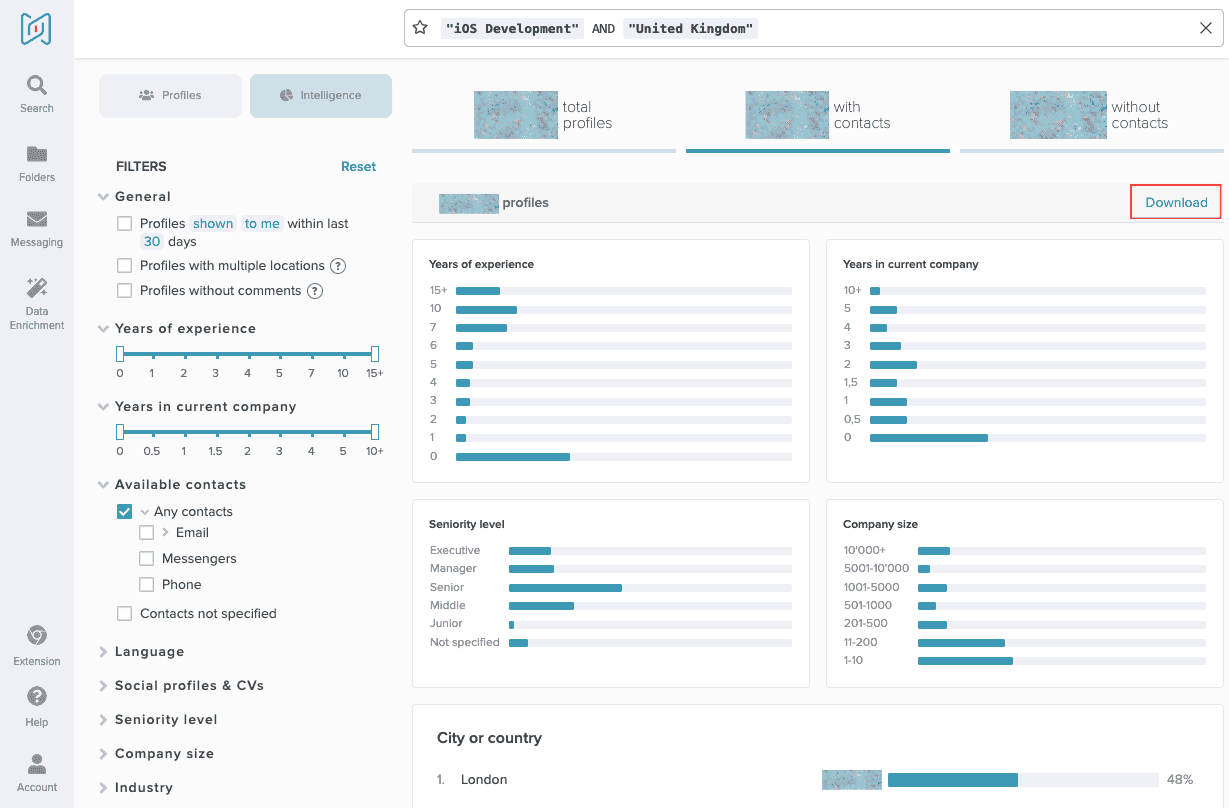This screenshot has height=808, width=1229.
Task: Switch to the Profiles tab
Action: point(170,96)
